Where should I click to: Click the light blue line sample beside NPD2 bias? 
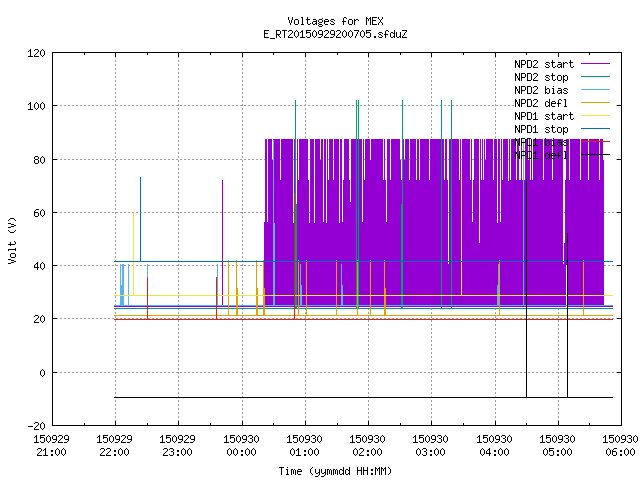(595, 89)
